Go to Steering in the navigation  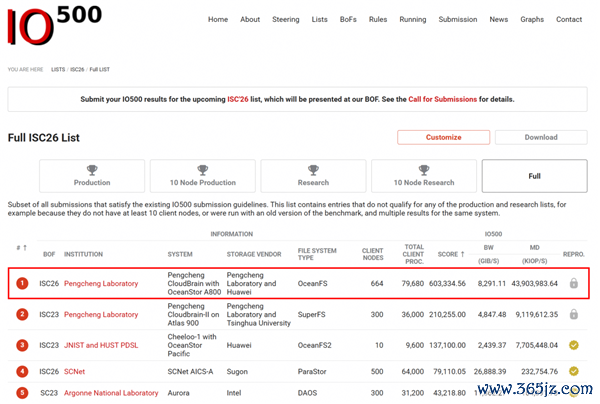[285, 19]
